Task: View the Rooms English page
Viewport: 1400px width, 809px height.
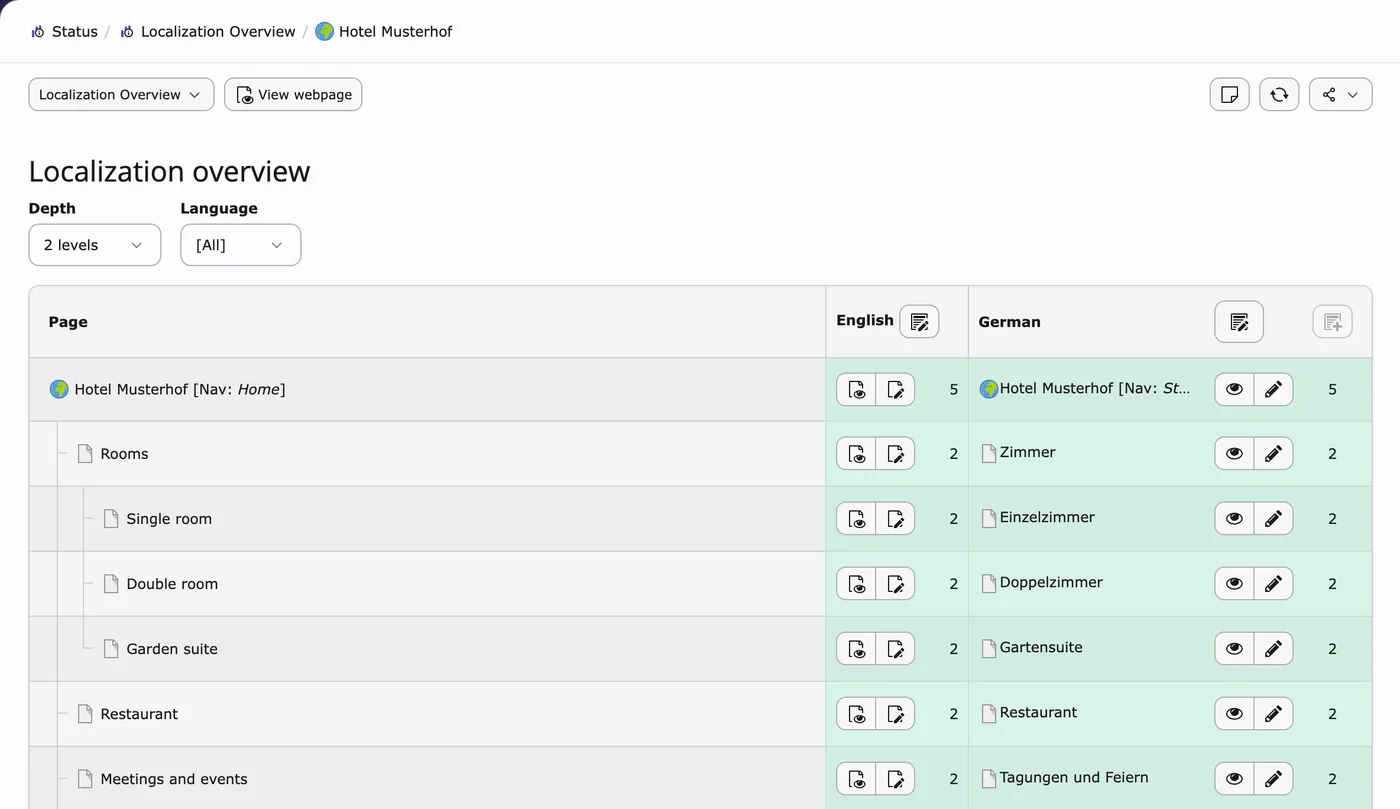Action: click(x=856, y=454)
